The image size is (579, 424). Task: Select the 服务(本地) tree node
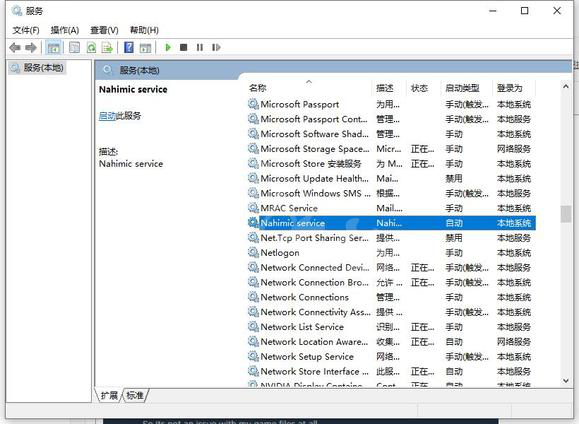[x=43, y=68]
